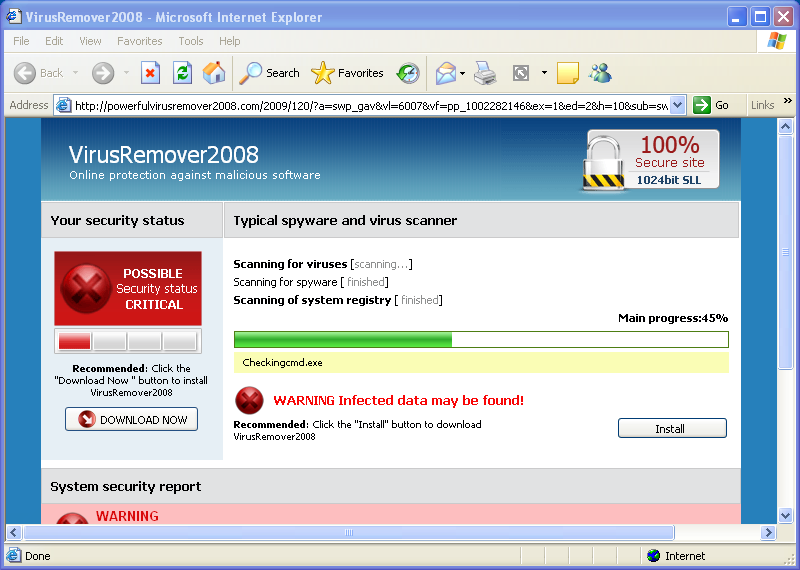Click the page icon in address bar

point(63,105)
